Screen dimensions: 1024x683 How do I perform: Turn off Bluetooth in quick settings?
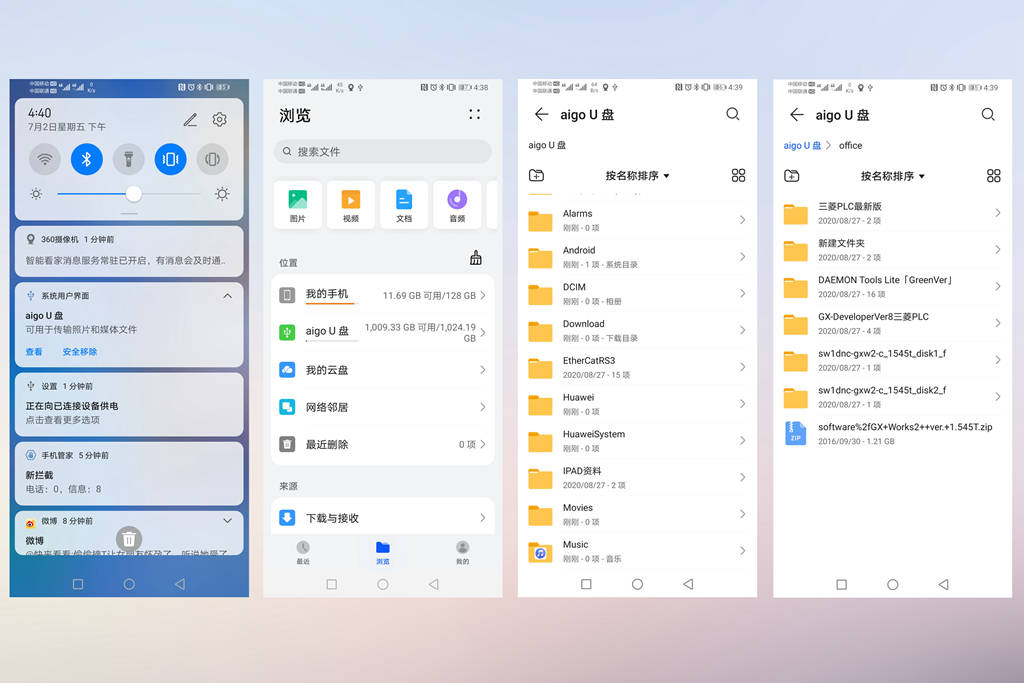(x=87, y=159)
